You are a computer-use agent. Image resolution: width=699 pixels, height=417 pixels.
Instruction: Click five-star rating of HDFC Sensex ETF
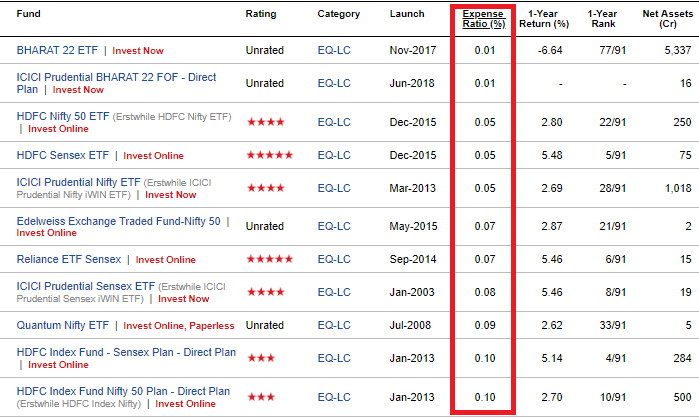point(270,155)
